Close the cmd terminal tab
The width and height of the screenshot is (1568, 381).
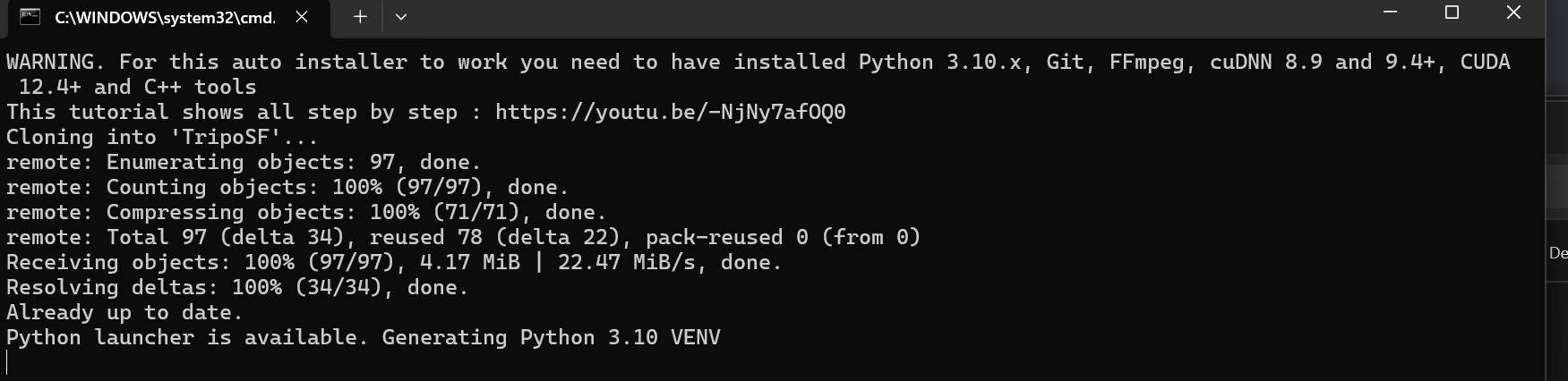pos(302,17)
